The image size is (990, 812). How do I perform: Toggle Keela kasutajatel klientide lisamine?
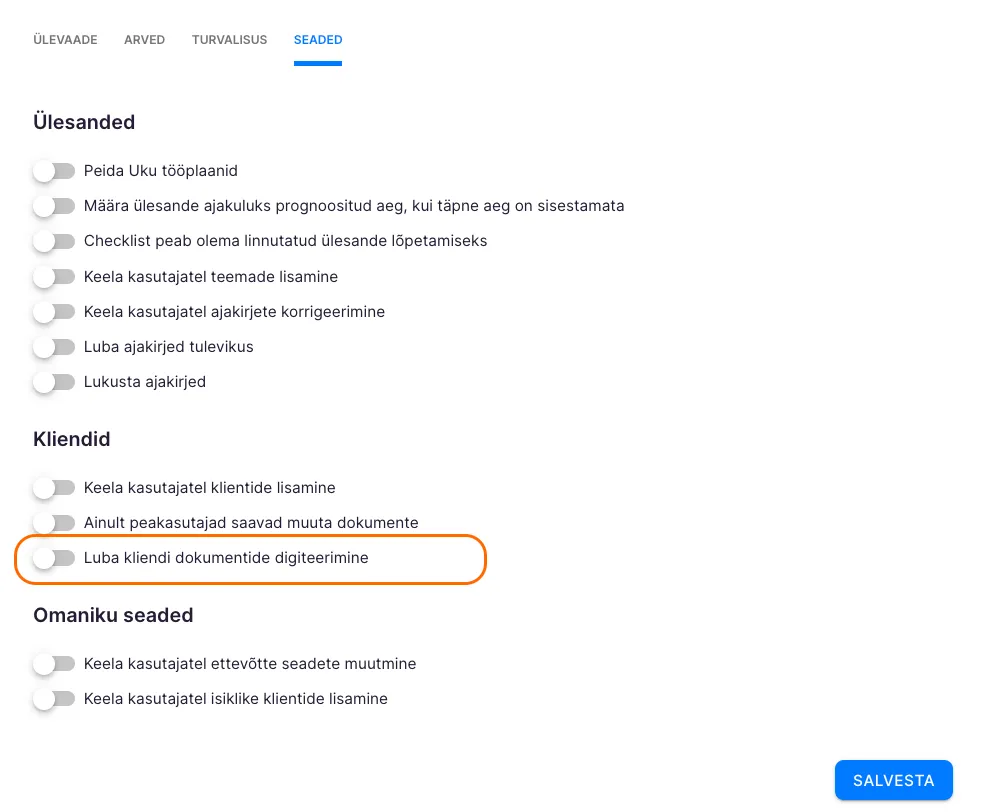(54, 488)
